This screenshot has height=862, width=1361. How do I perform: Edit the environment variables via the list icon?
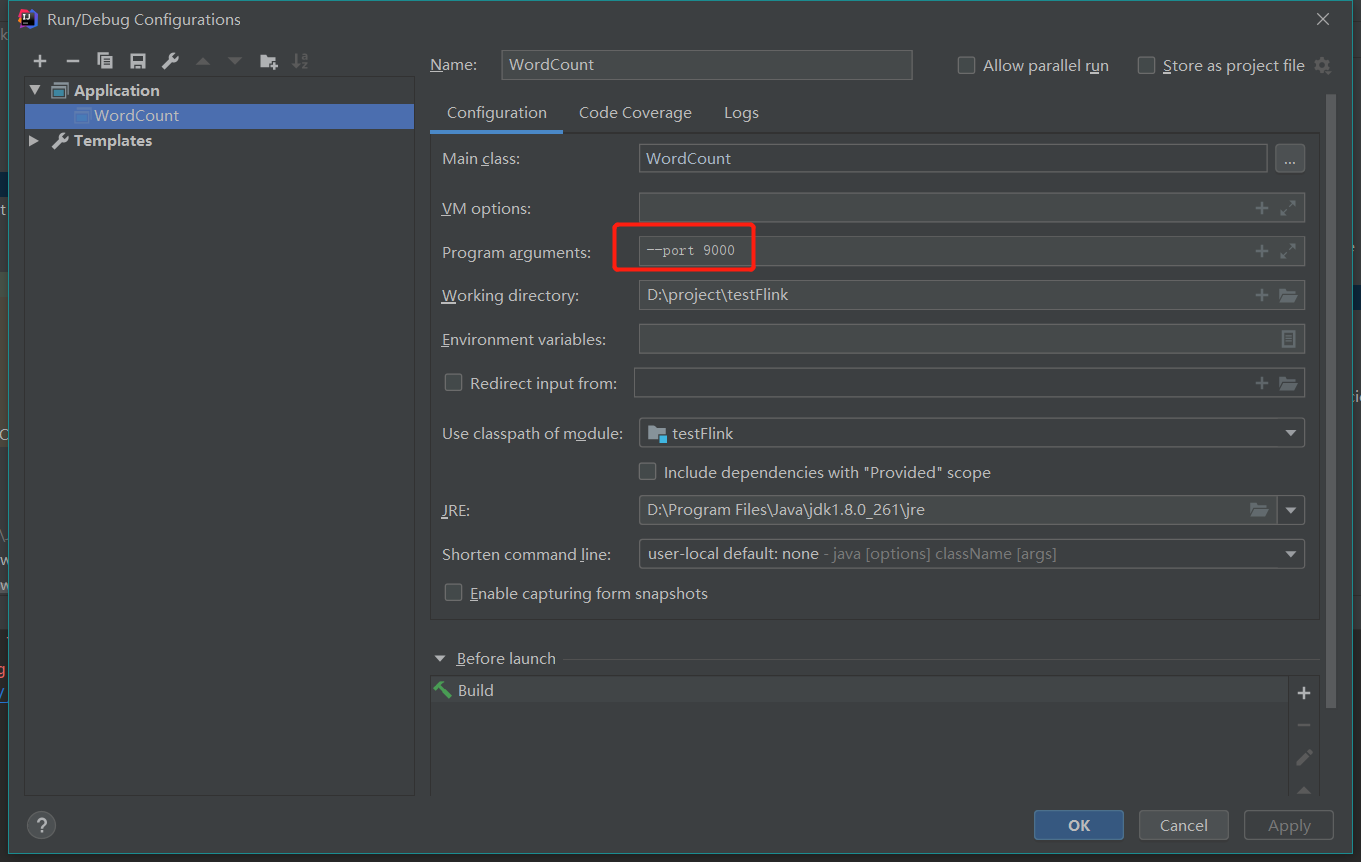[1289, 339]
